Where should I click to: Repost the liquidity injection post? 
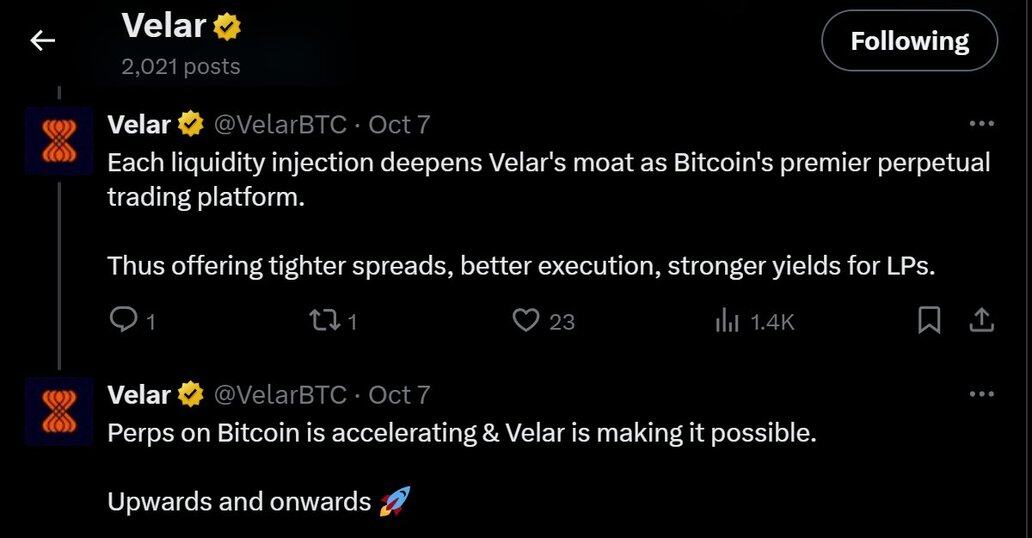coord(324,320)
